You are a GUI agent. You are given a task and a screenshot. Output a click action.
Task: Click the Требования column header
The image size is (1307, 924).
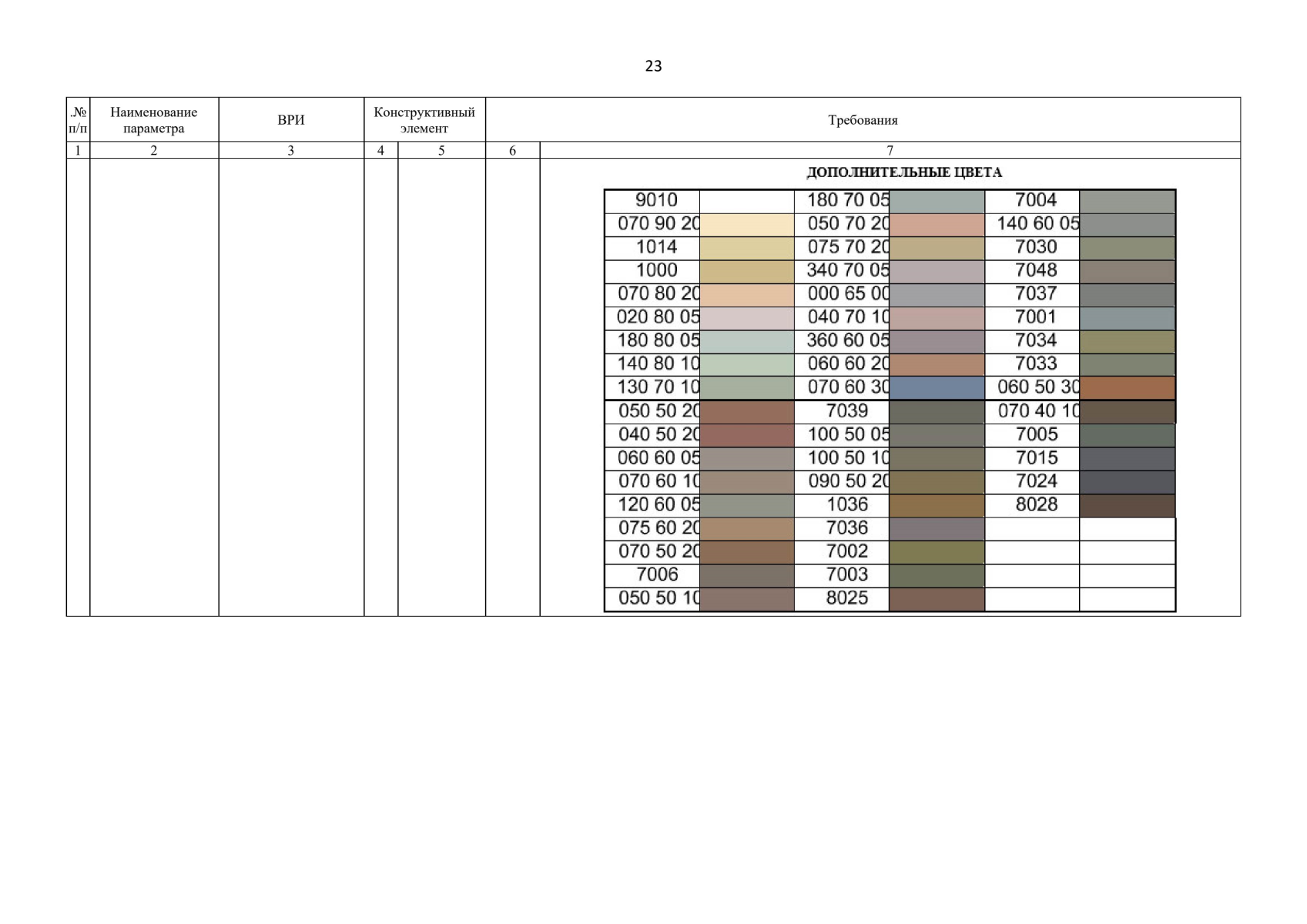(x=863, y=120)
